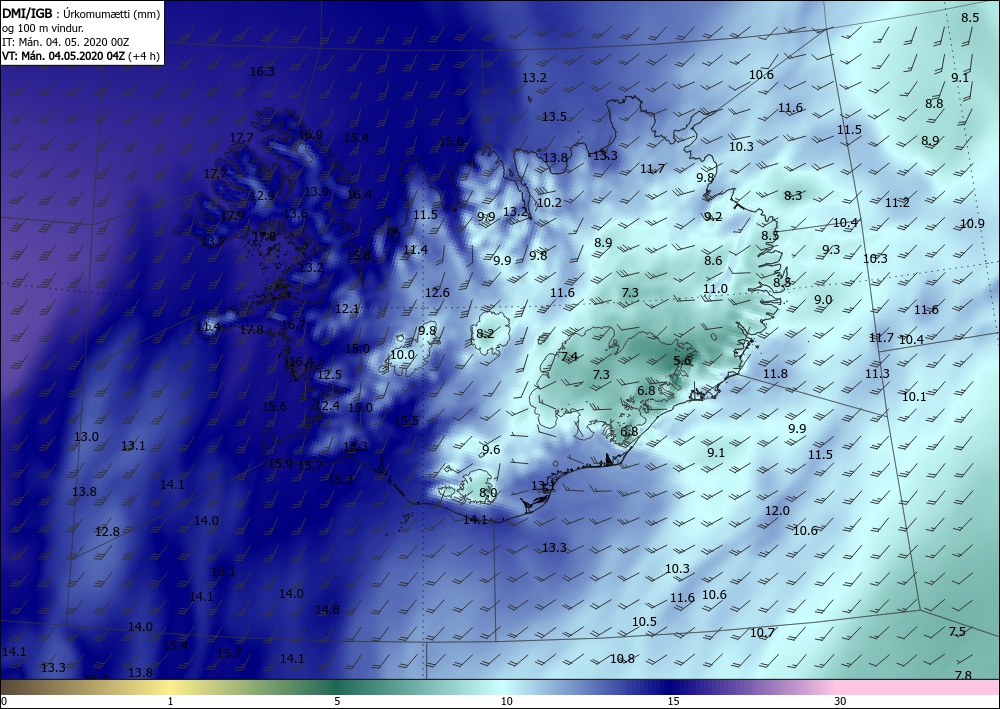The height and width of the screenshot is (709, 1000).
Task: Click the 5.6 value on the map
Action: click(x=682, y=361)
